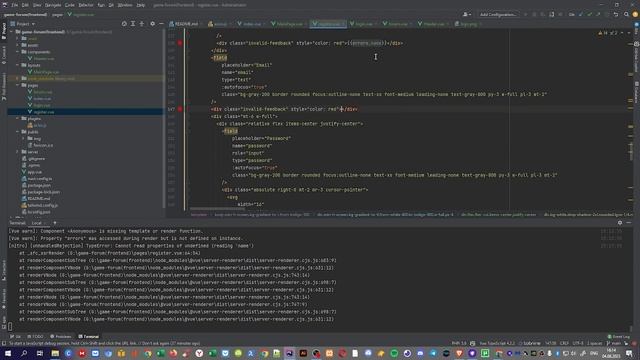This screenshot has width=640, height=360.
Task: Click the CRLF line separator status entry
Action: 564,343
